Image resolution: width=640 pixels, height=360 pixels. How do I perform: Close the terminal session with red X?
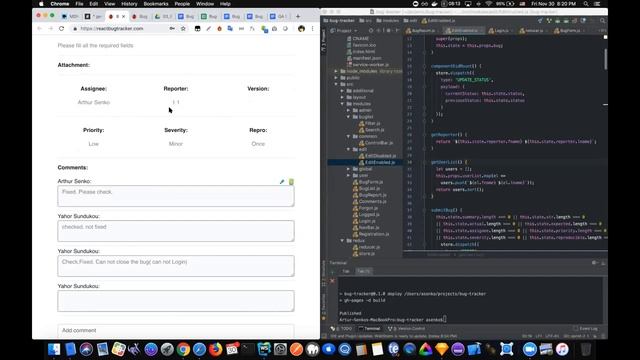click(x=332, y=281)
